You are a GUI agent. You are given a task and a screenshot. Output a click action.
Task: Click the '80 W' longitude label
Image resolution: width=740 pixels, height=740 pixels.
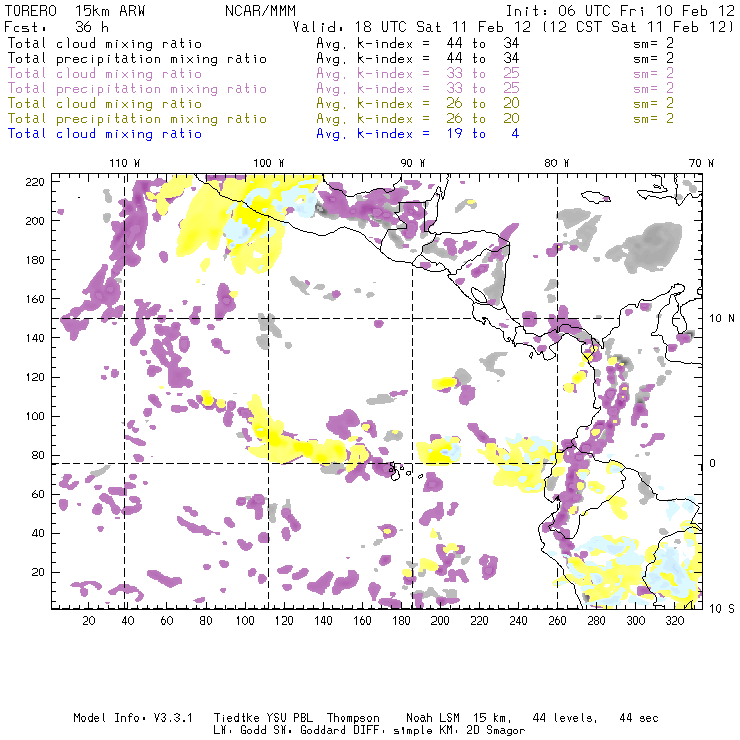pyautogui.click(x=557, y=163)
